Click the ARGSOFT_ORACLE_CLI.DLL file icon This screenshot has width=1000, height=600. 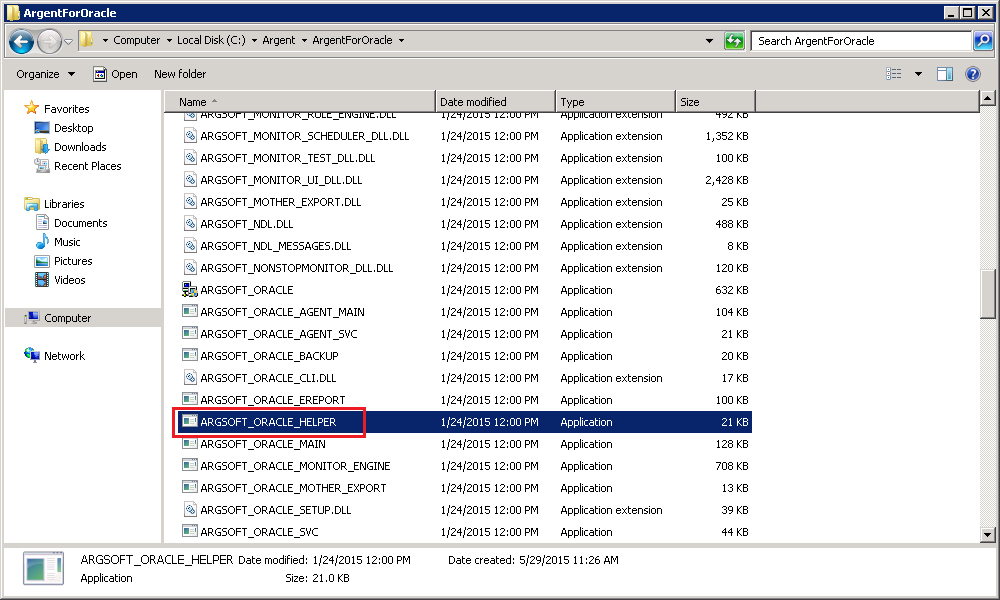tap(190, 377)
